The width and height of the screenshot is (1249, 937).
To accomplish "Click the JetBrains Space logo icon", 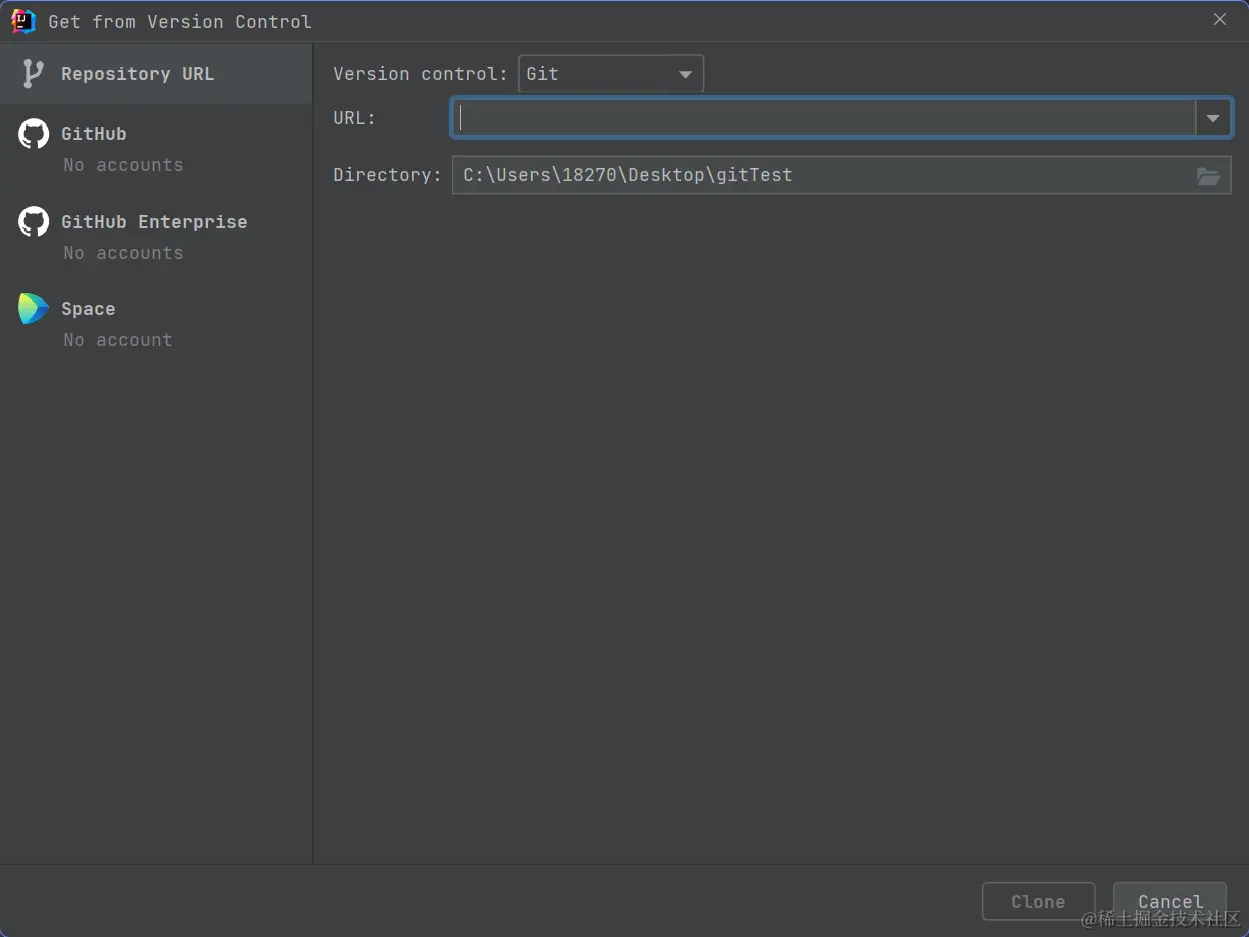I will pos(33,309).
